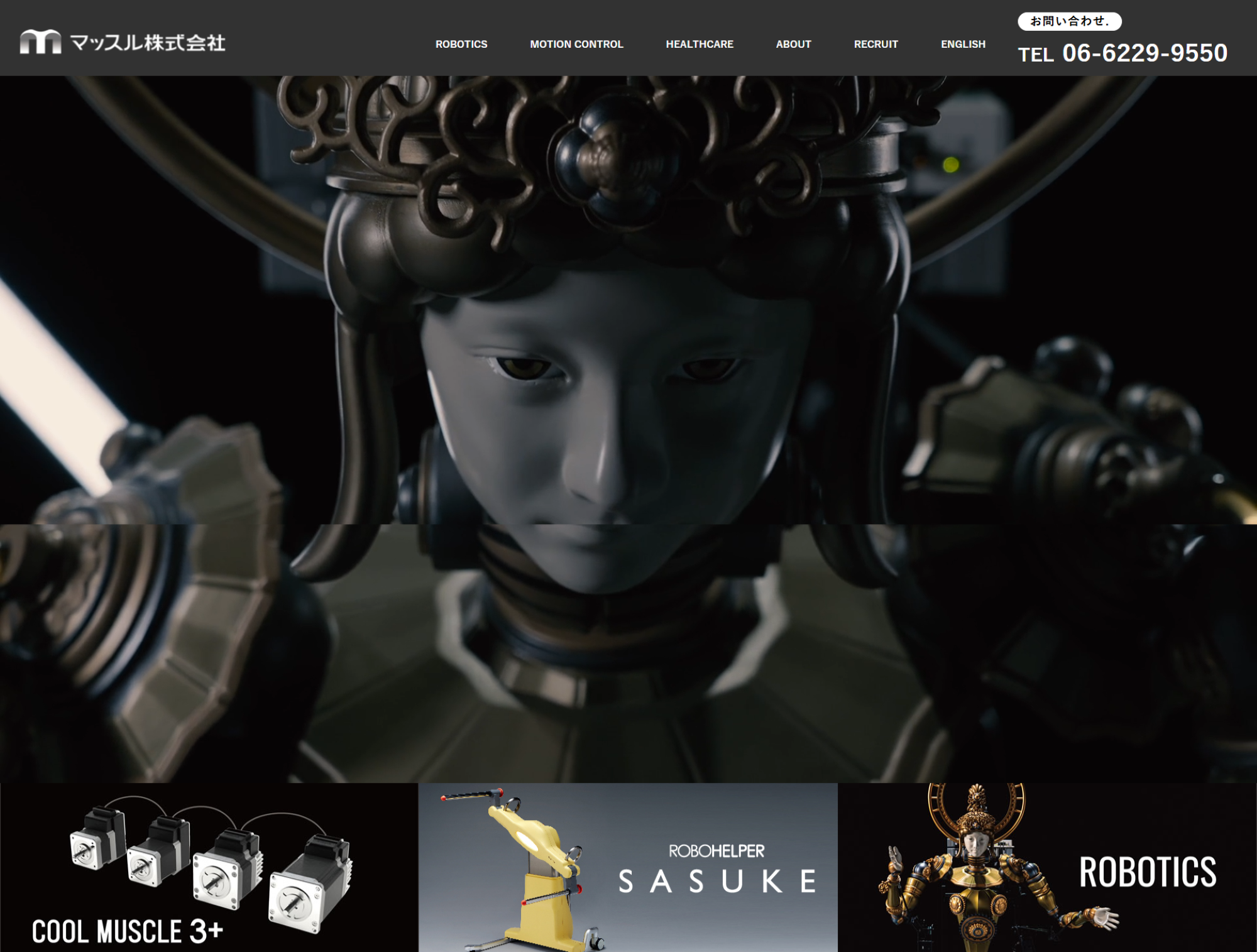Select the largest motor image in the banner
Image resolution: width=1257 pixels, height=952 pixels.
tap(309, 885)
